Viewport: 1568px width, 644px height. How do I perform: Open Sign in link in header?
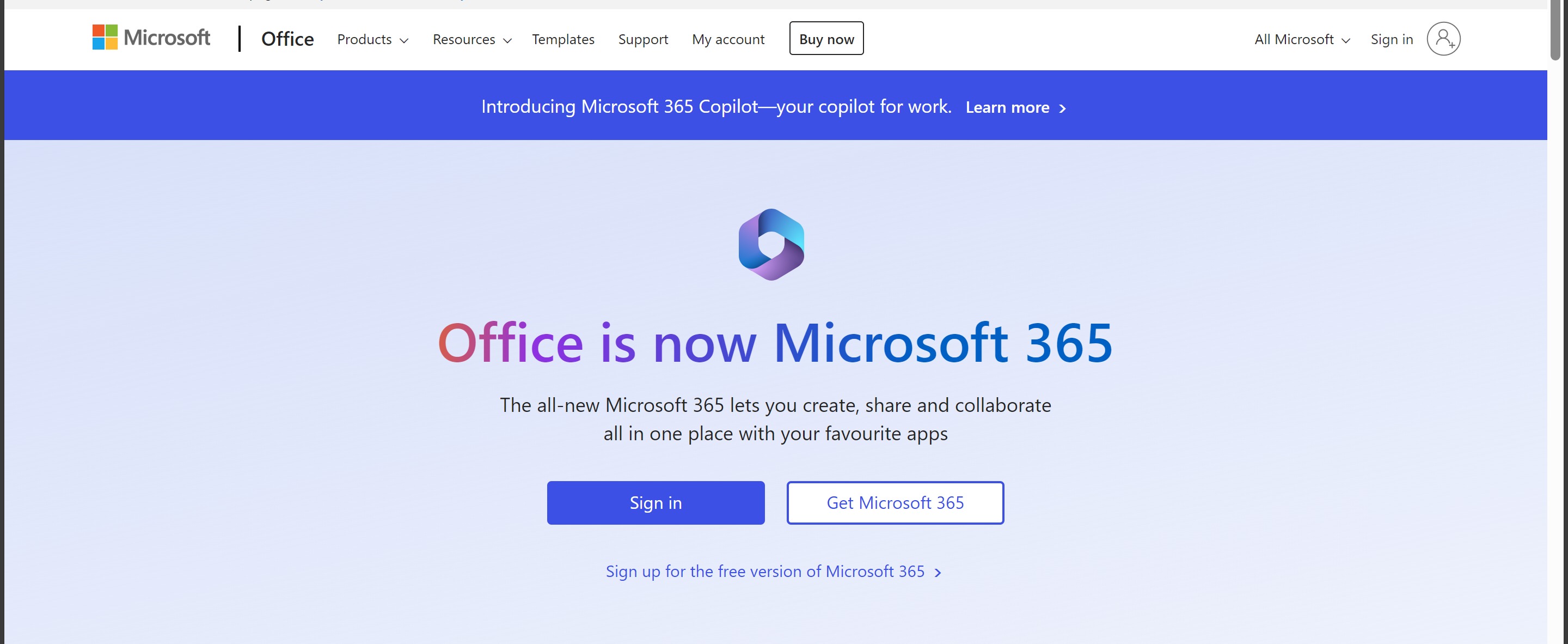[1392, 40]
